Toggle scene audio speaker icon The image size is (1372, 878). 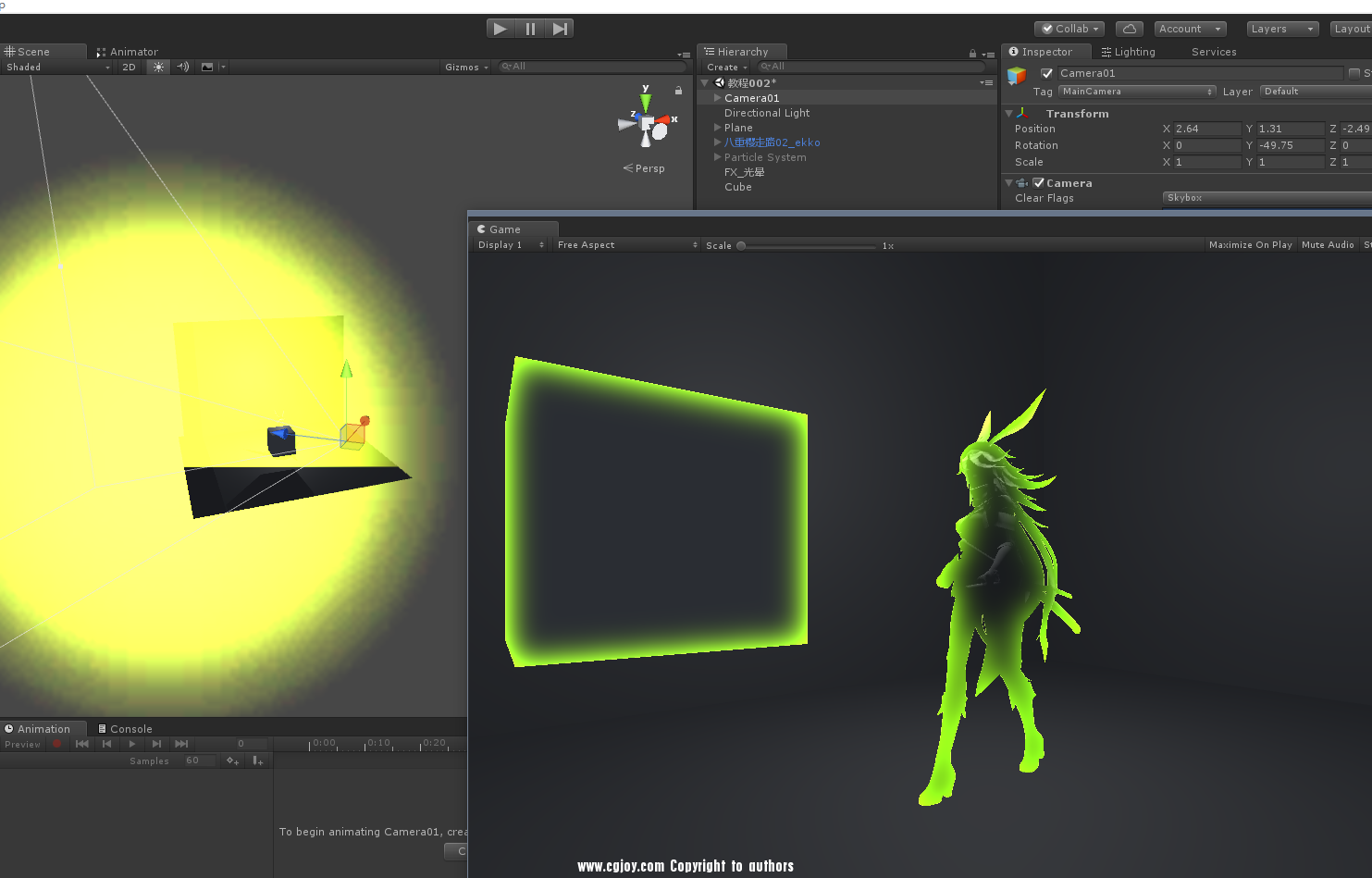(x=183, y=67)
